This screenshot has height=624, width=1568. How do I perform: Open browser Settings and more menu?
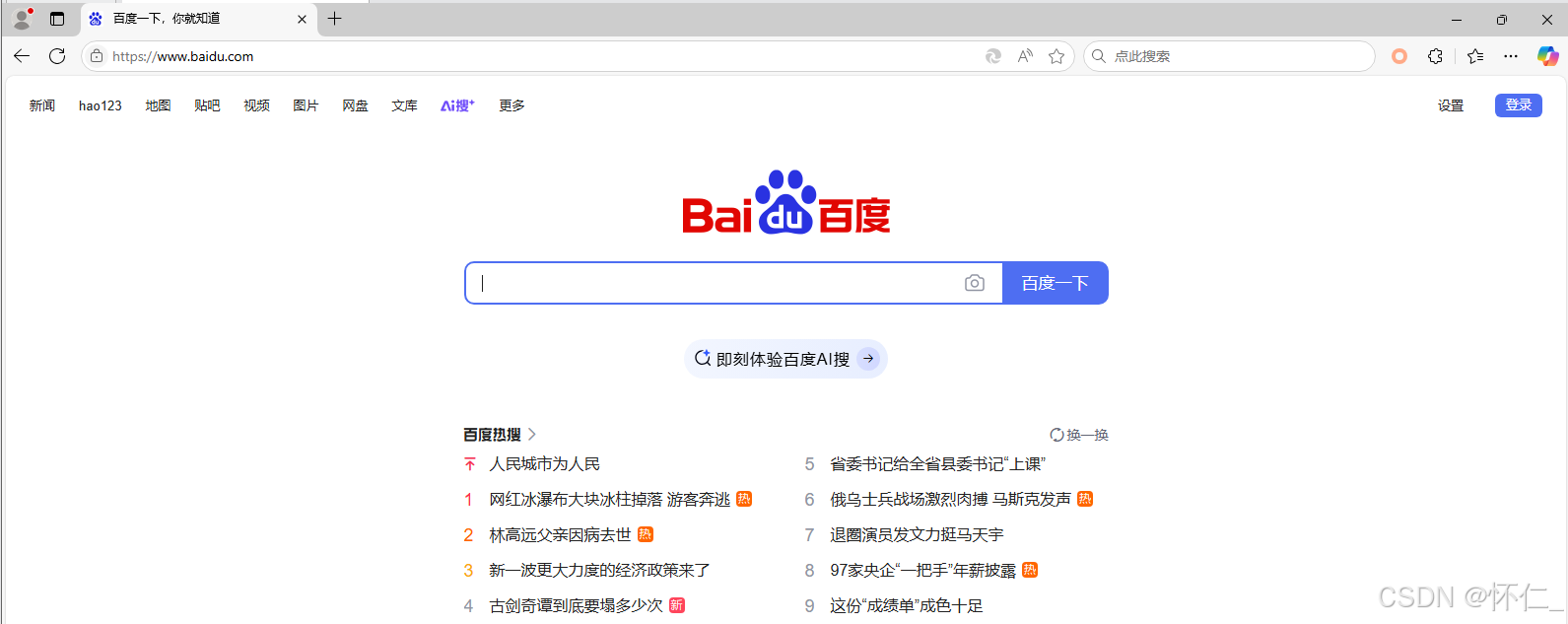point(1511,56)
